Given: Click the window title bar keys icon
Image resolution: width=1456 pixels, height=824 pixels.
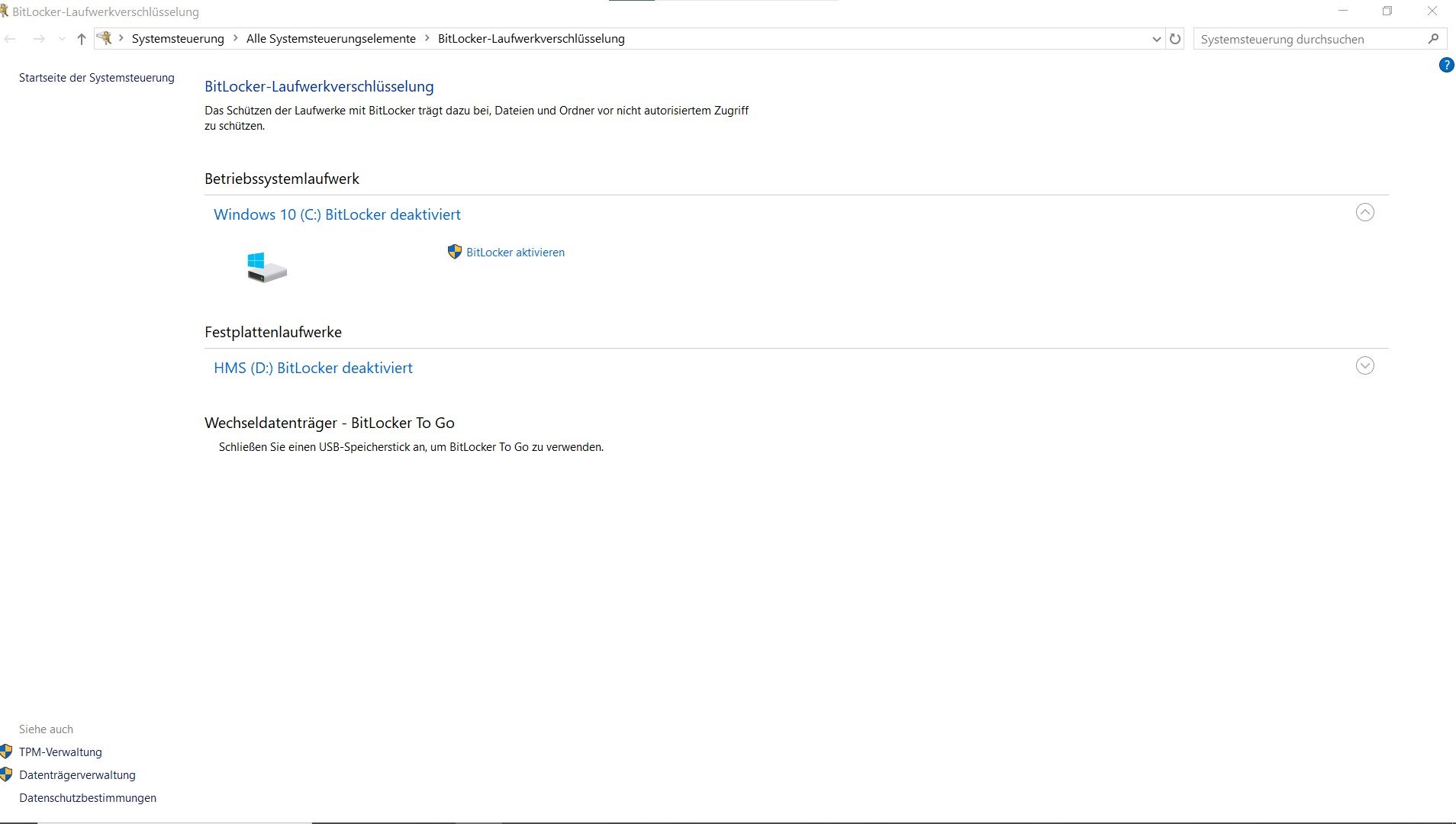Looking at the screenshot, I should 4,11.
